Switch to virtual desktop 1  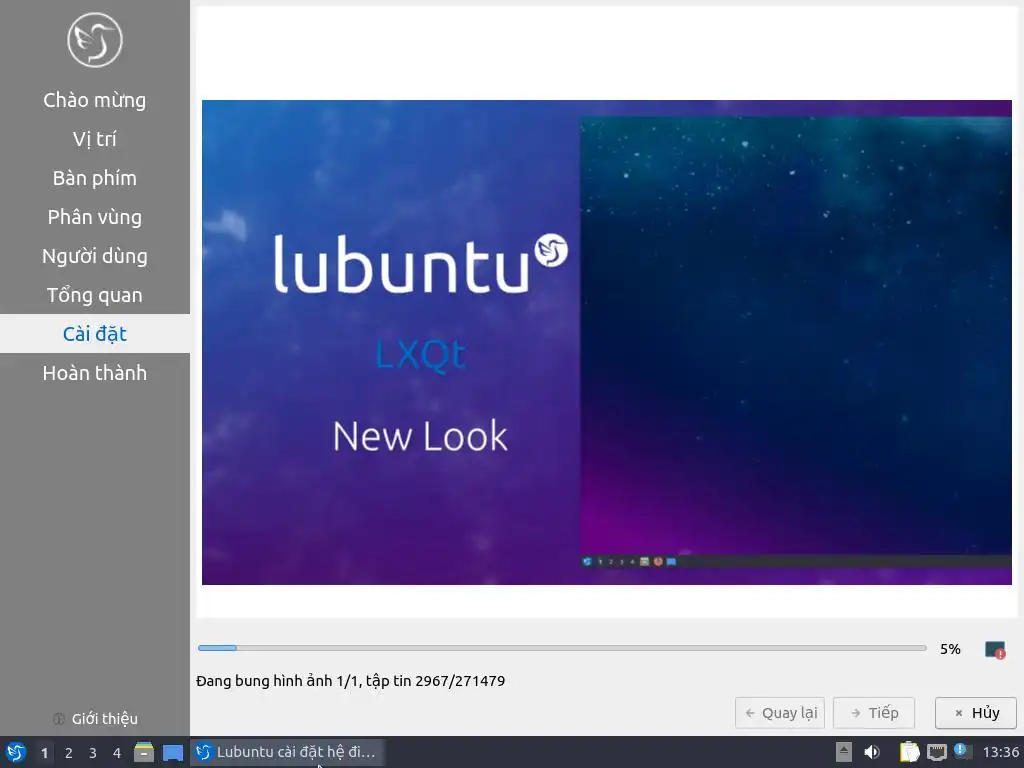click(44, 753)
